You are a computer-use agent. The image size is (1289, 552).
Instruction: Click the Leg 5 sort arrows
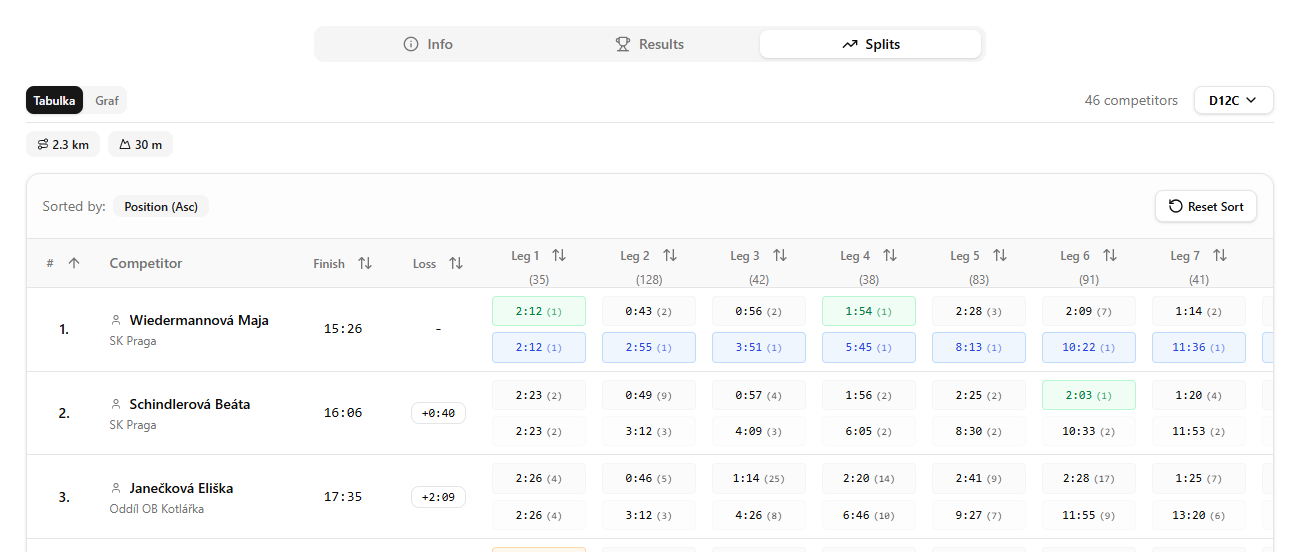tap(999, 256)
